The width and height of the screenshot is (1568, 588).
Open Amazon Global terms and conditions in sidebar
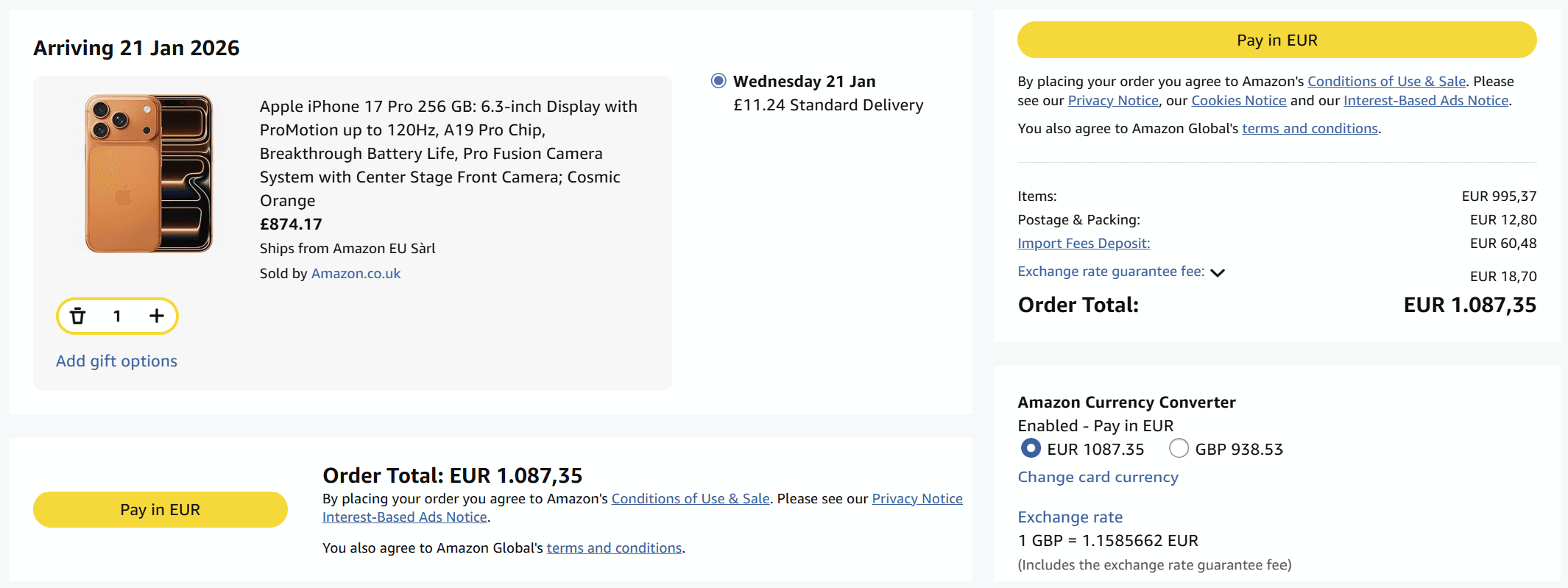coord(1310,129)
